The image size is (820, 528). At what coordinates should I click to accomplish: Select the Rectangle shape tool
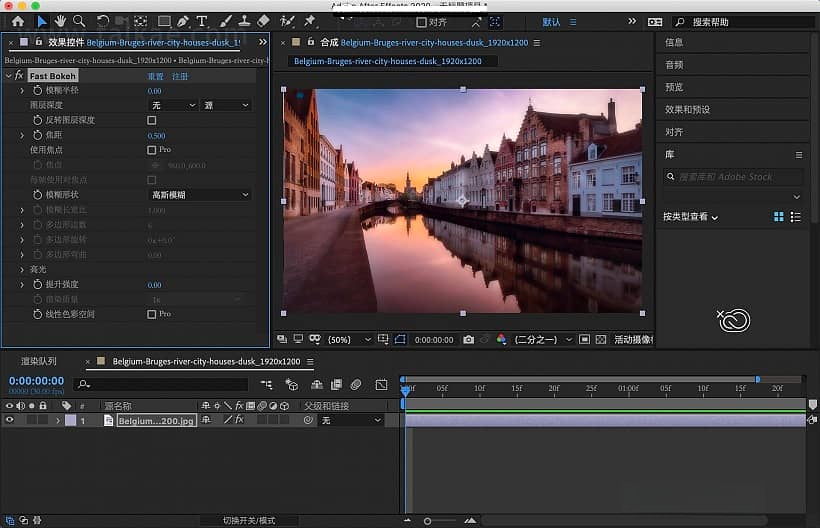tap(164, 21)
